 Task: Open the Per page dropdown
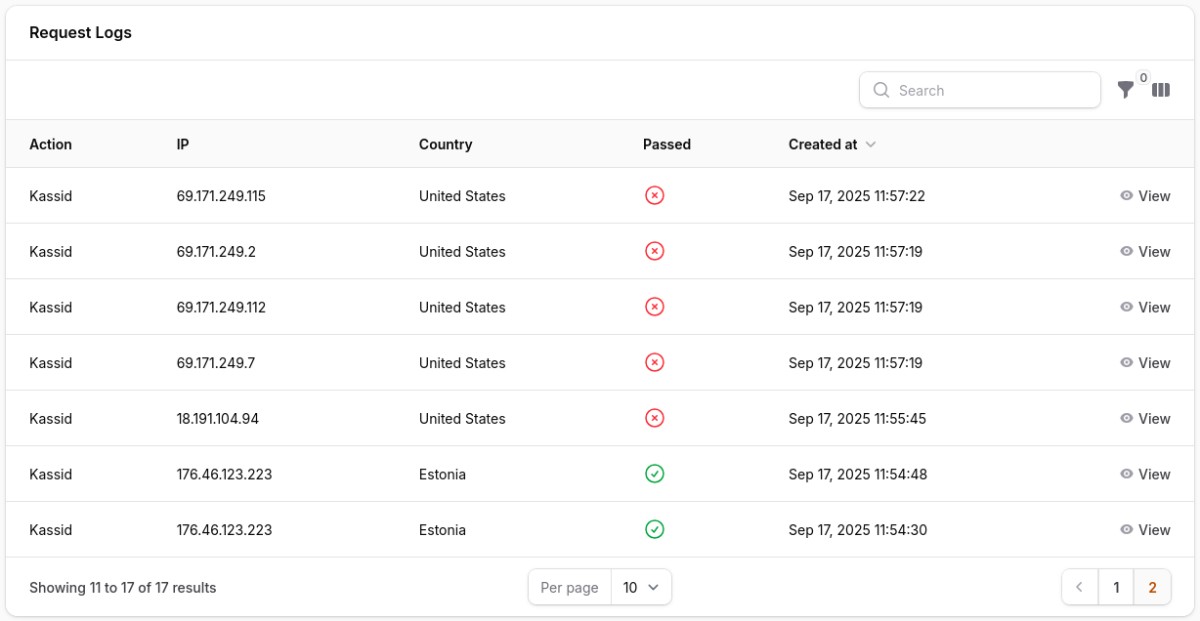coord(640,588)
